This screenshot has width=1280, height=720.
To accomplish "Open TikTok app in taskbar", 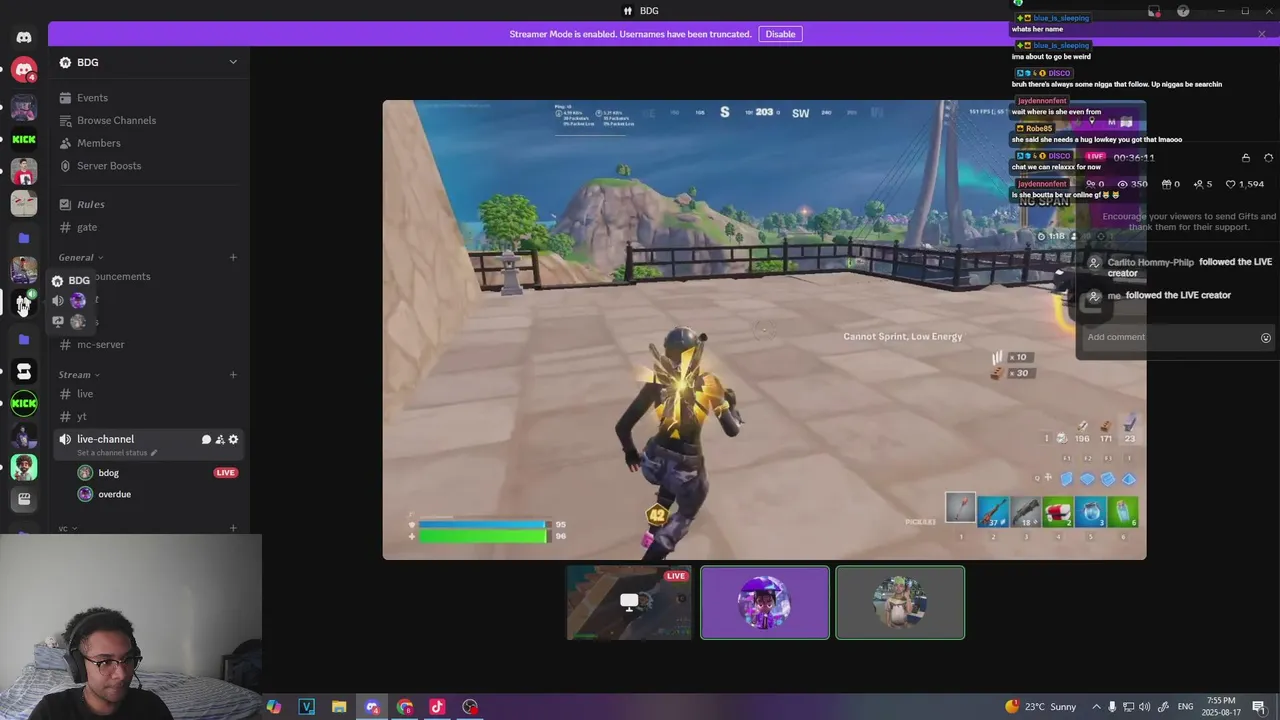I will (437, 707).
